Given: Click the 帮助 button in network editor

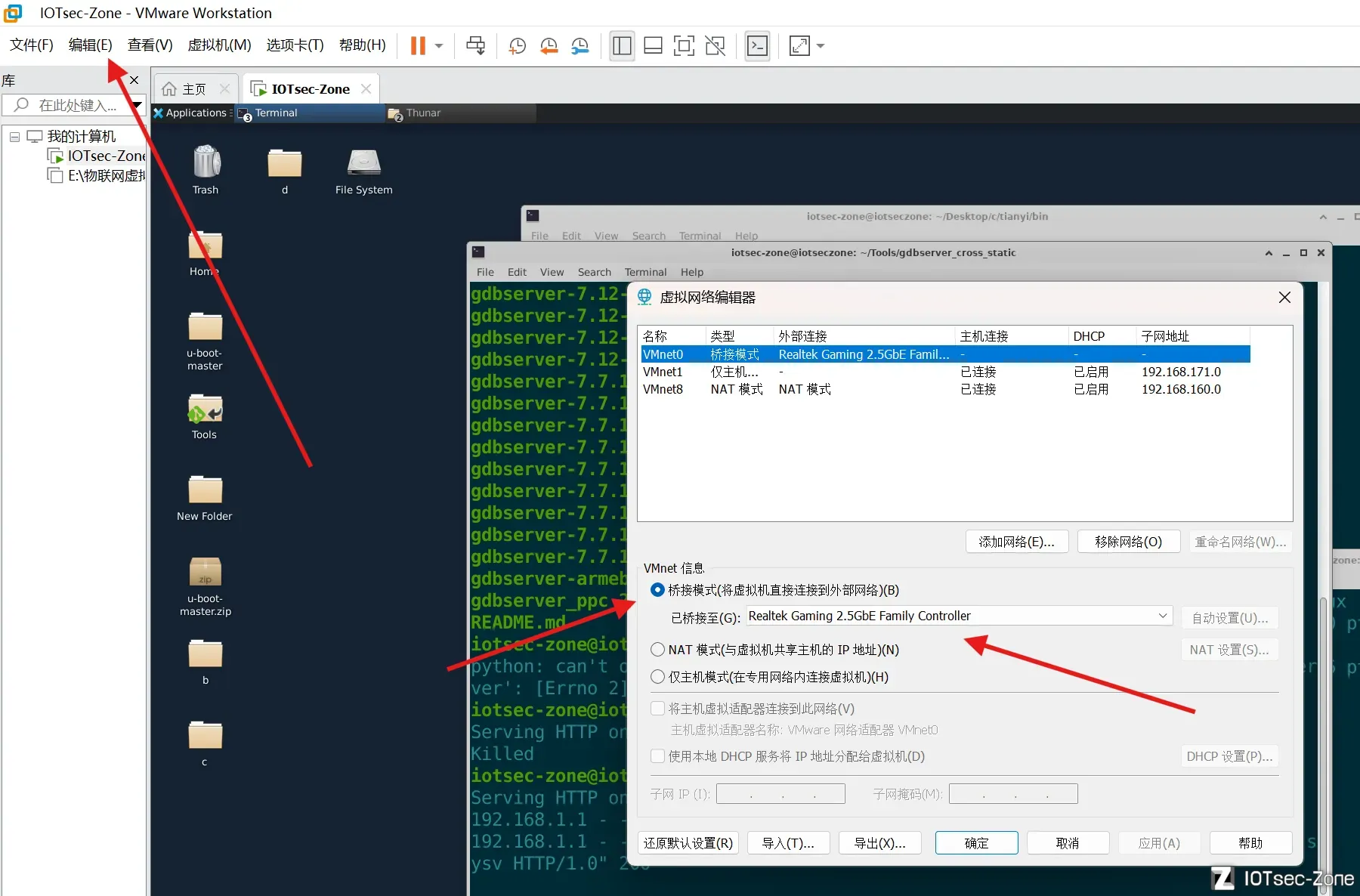Looking at the screenshot, I should (1250, 843).
